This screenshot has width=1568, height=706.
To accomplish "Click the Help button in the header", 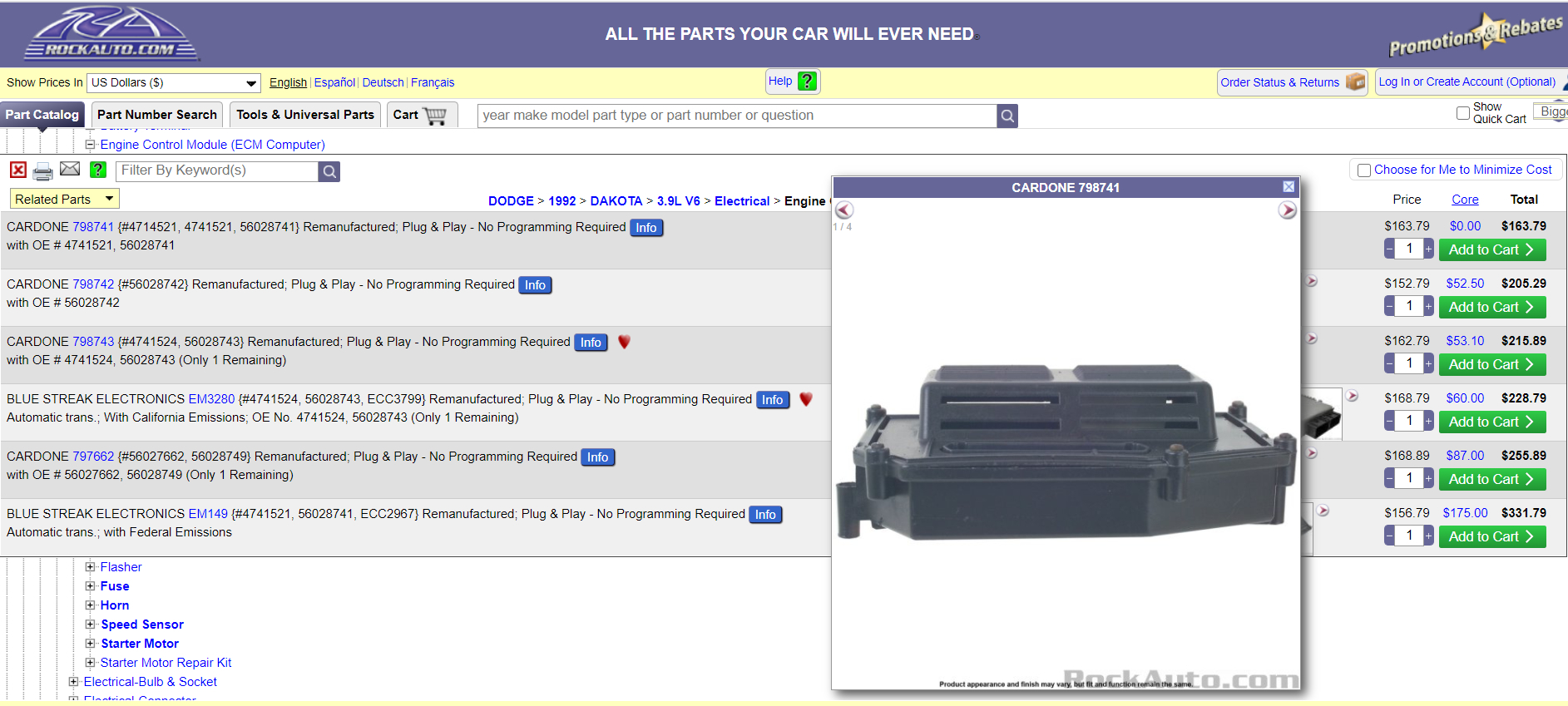I will click(x=793, y=81).
